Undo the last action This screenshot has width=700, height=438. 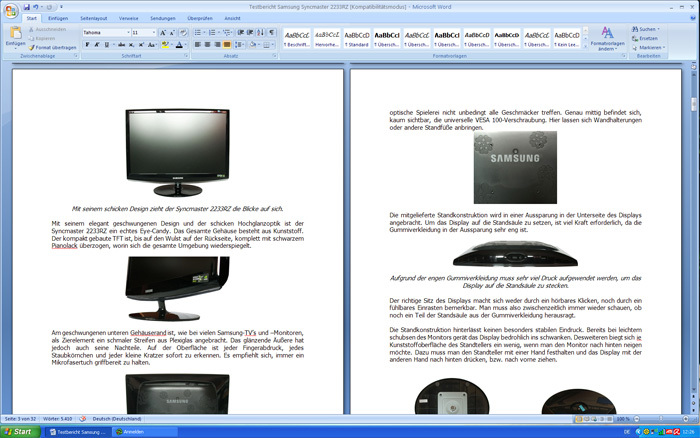pyautogui.click(x=36, y=7)
